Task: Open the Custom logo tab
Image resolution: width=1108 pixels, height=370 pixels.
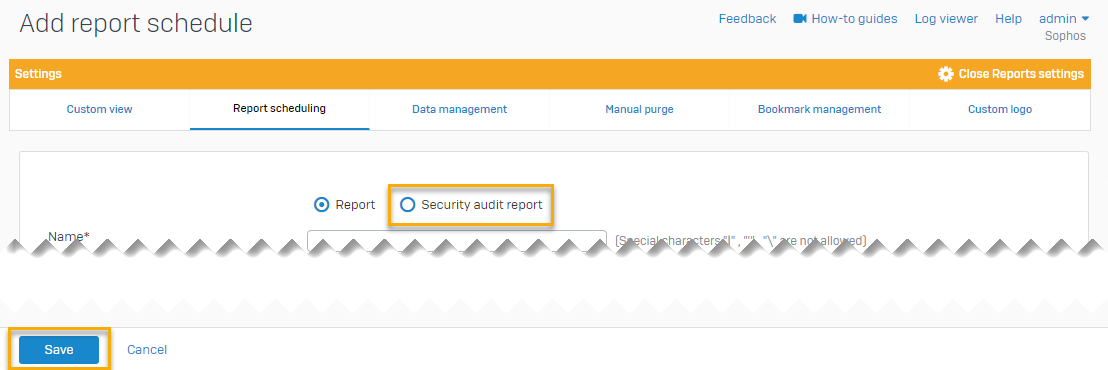Action: click(1000, 109)
